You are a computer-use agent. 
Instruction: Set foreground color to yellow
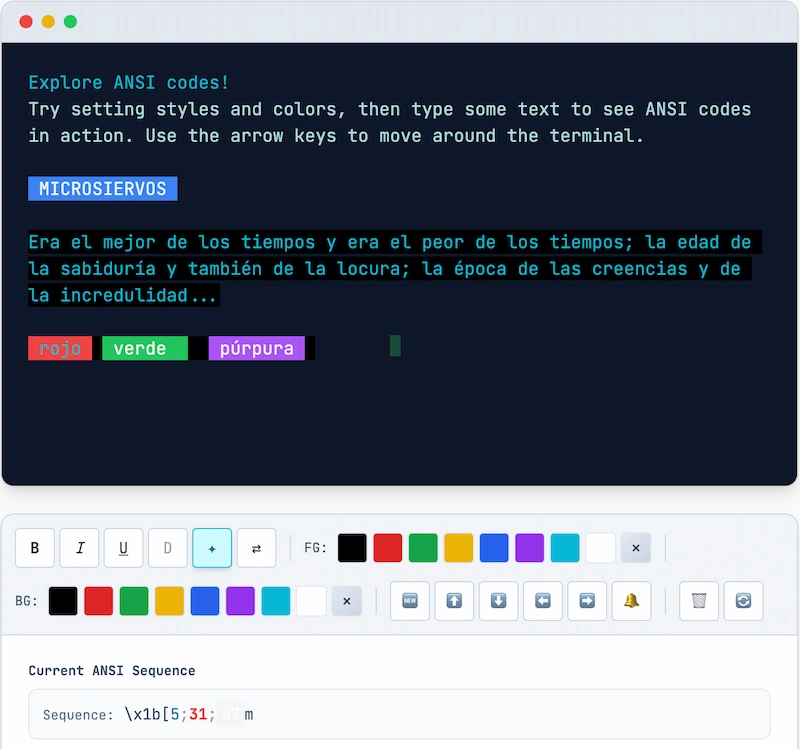459,548
